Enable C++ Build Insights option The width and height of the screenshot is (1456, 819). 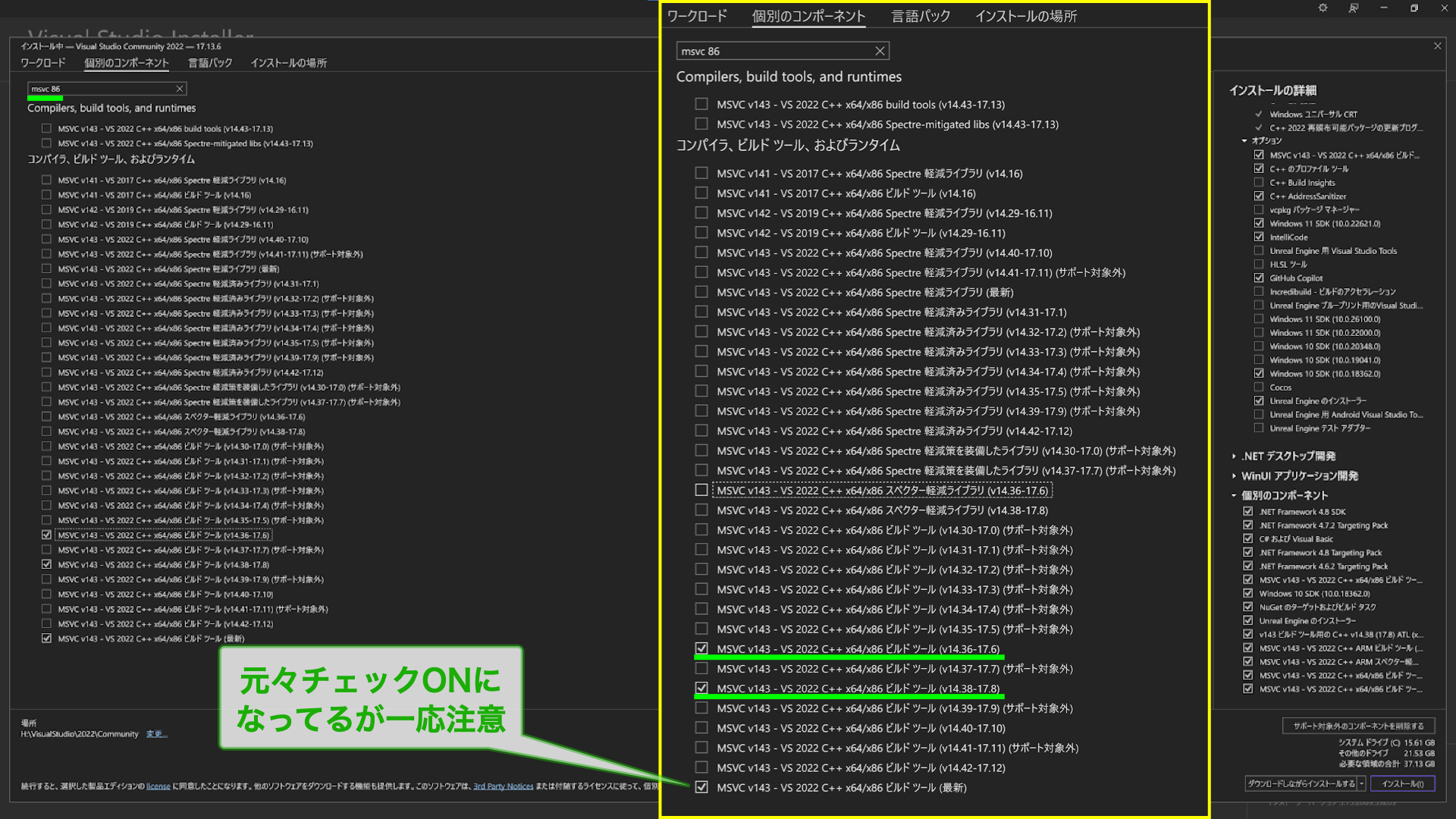(x=1259, y=182)
